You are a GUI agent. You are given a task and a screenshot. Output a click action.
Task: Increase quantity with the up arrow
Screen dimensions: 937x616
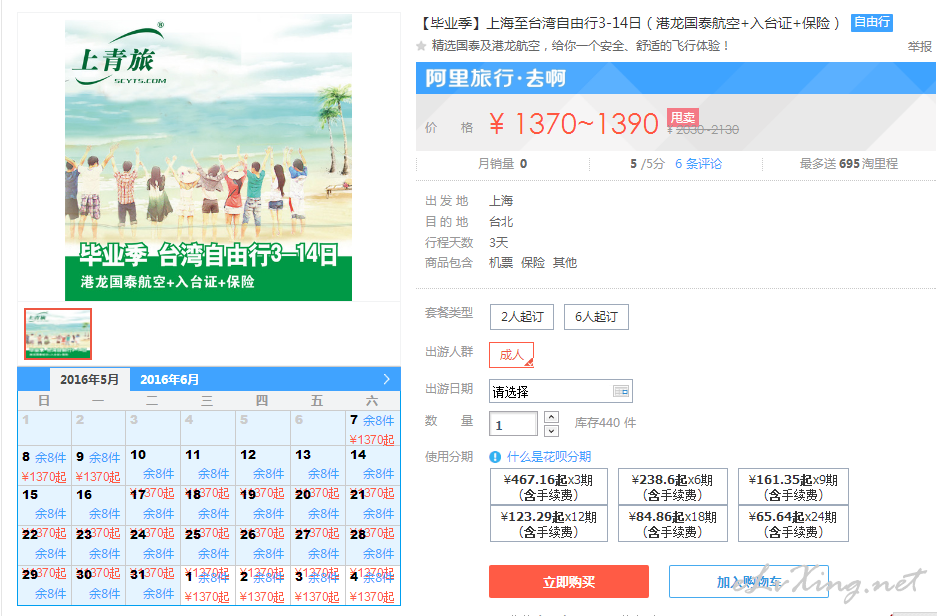(552, 417)
